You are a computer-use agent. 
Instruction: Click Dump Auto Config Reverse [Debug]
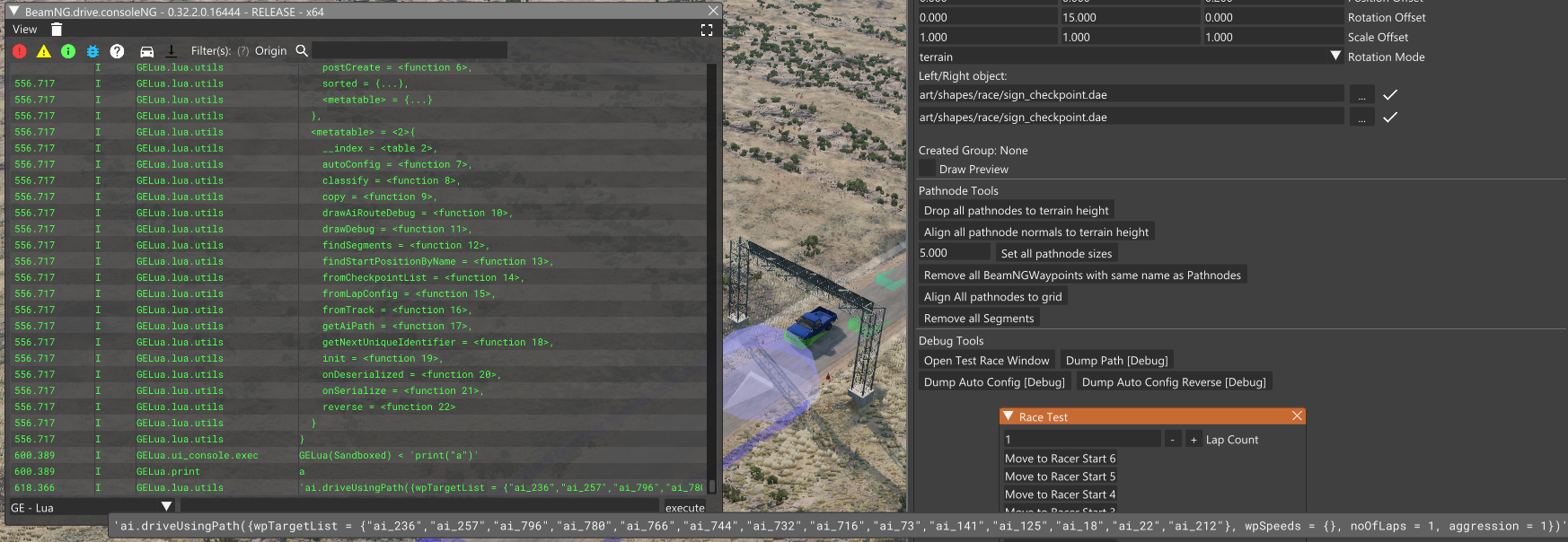point(1174,382)
